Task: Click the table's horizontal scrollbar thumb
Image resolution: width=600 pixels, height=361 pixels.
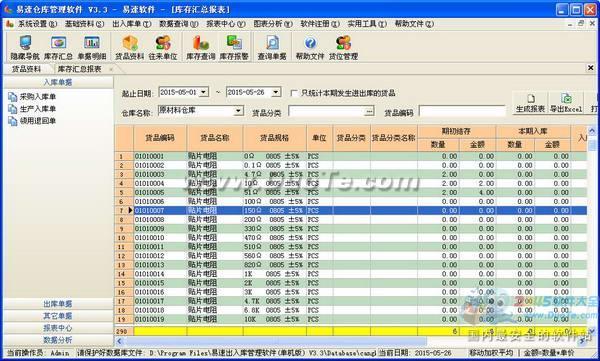Action: 276,341
